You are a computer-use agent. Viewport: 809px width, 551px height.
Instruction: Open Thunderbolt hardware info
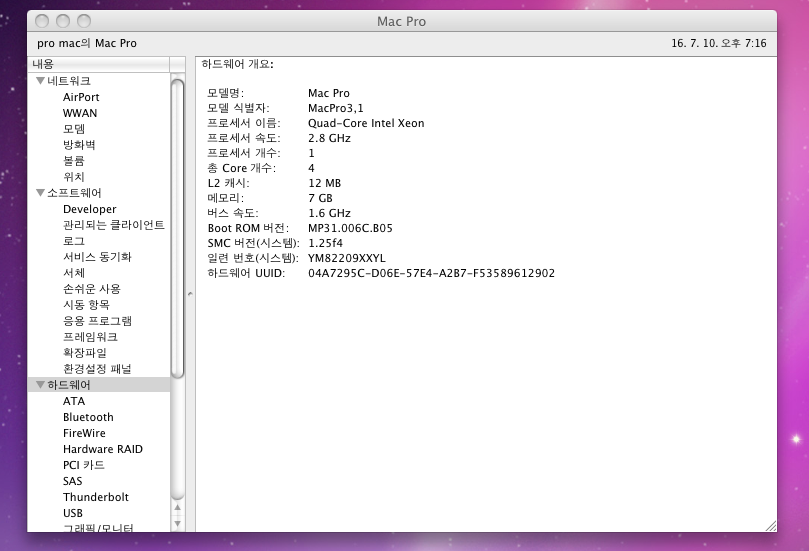[95, 497]
